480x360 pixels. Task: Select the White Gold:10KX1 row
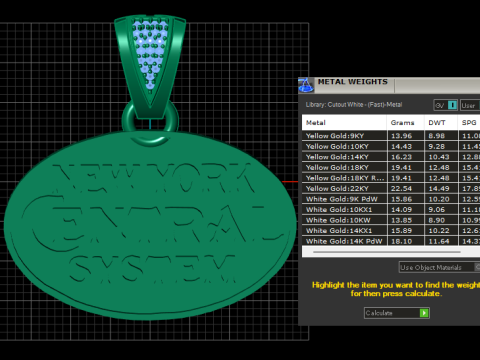point(391,209)
